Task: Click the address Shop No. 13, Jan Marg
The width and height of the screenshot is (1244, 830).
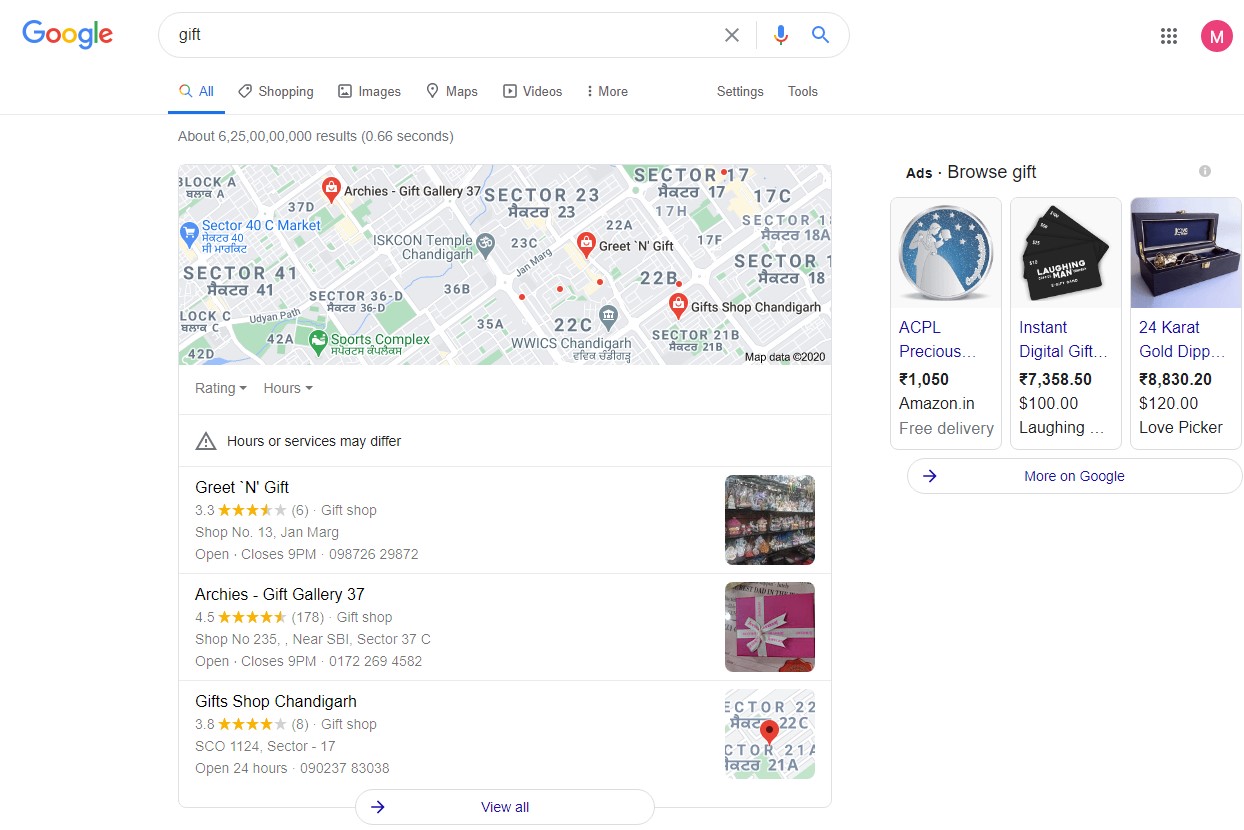Action: pyautogui.click(x=267, y=532)
